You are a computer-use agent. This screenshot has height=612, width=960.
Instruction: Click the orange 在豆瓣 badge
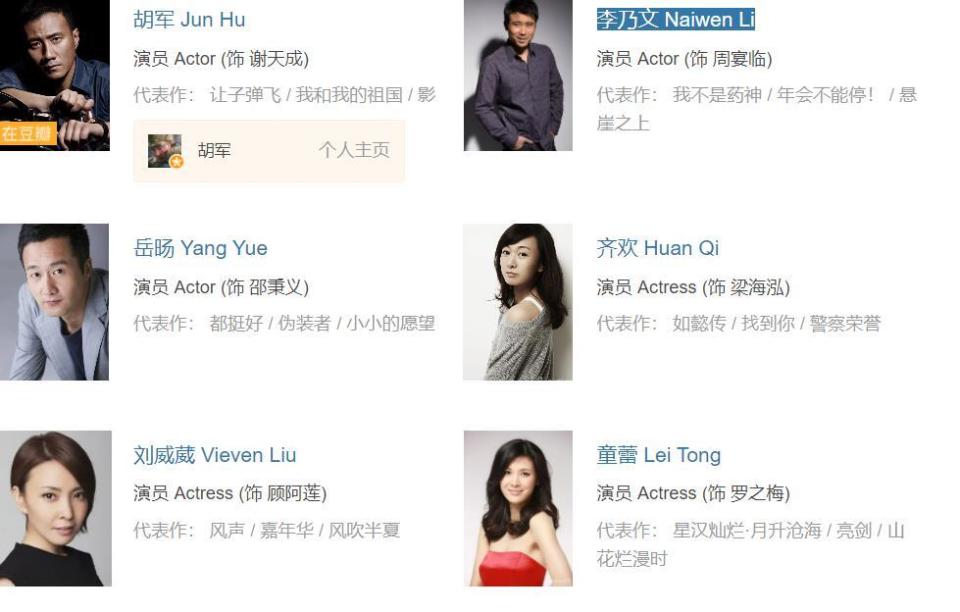pos(28,133)
